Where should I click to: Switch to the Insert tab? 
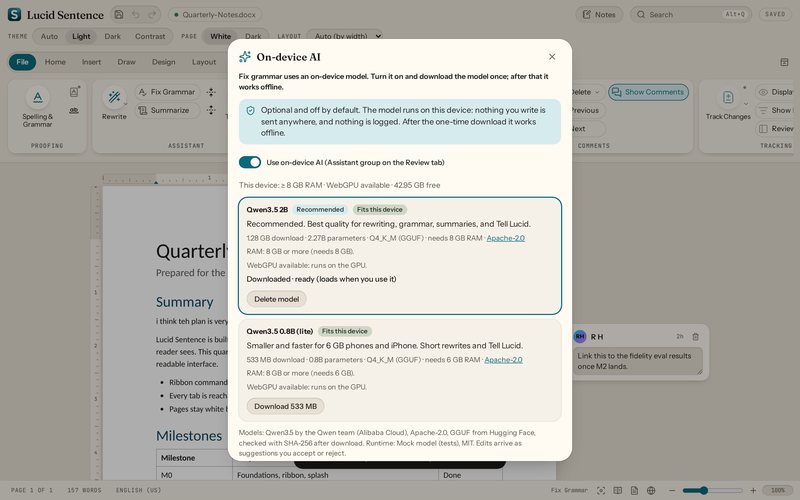point(91,62)
